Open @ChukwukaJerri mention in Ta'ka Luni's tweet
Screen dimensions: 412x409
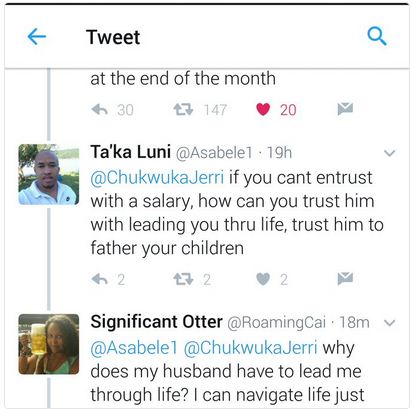157,177
